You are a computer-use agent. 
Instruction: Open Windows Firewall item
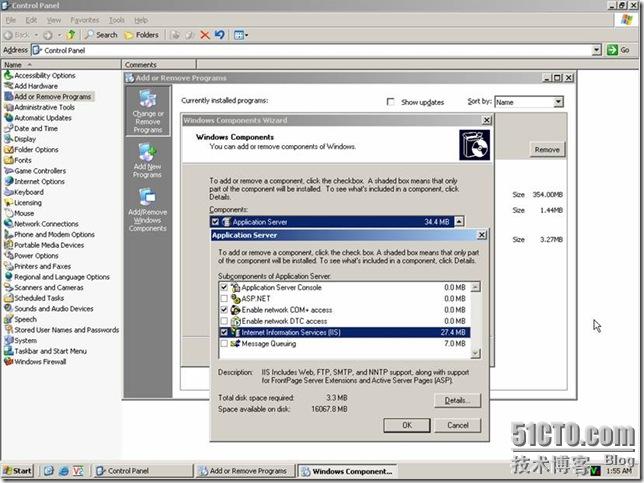coord(35,362)
